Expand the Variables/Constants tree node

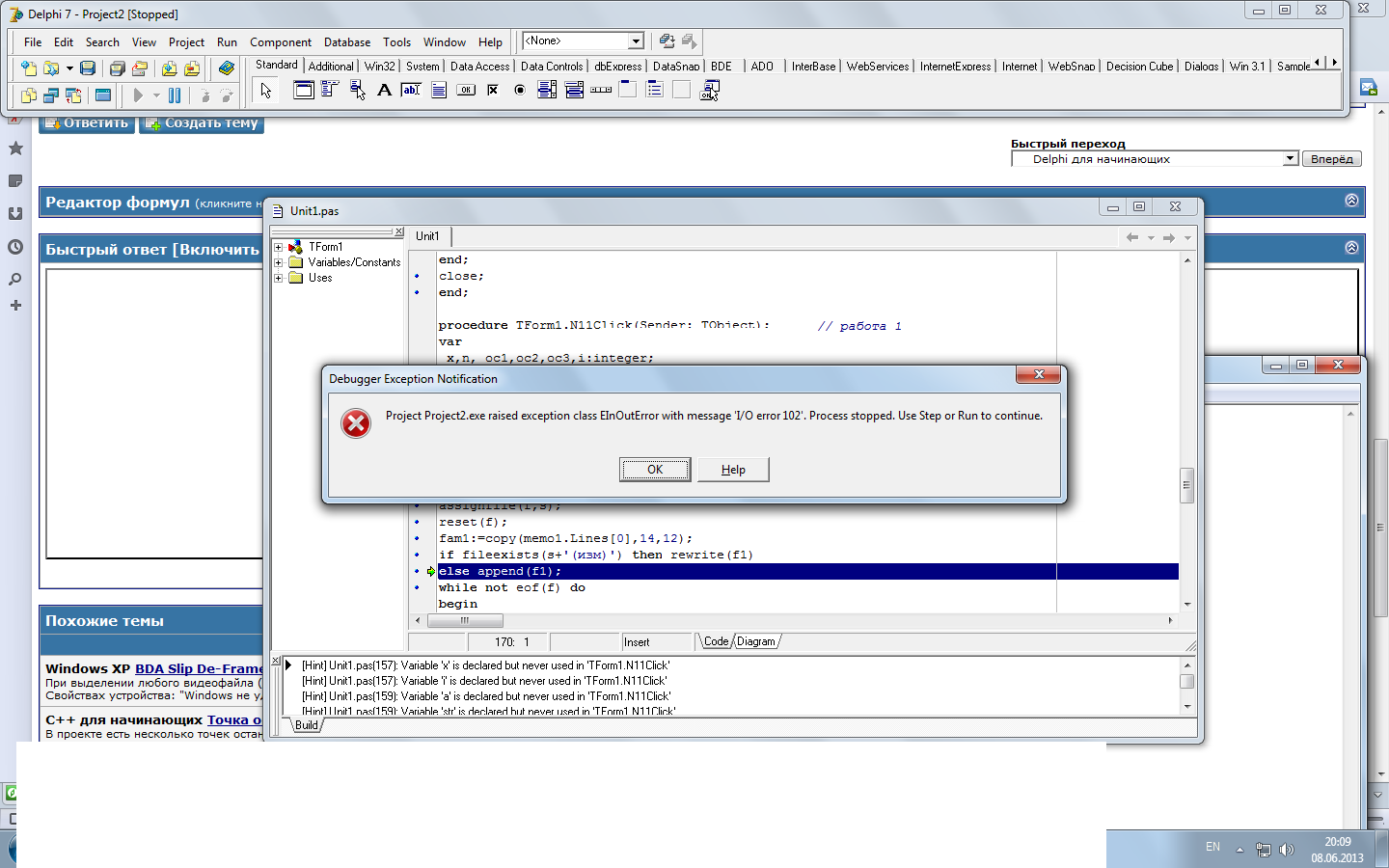pyautogui.click(x=279, y=262)
